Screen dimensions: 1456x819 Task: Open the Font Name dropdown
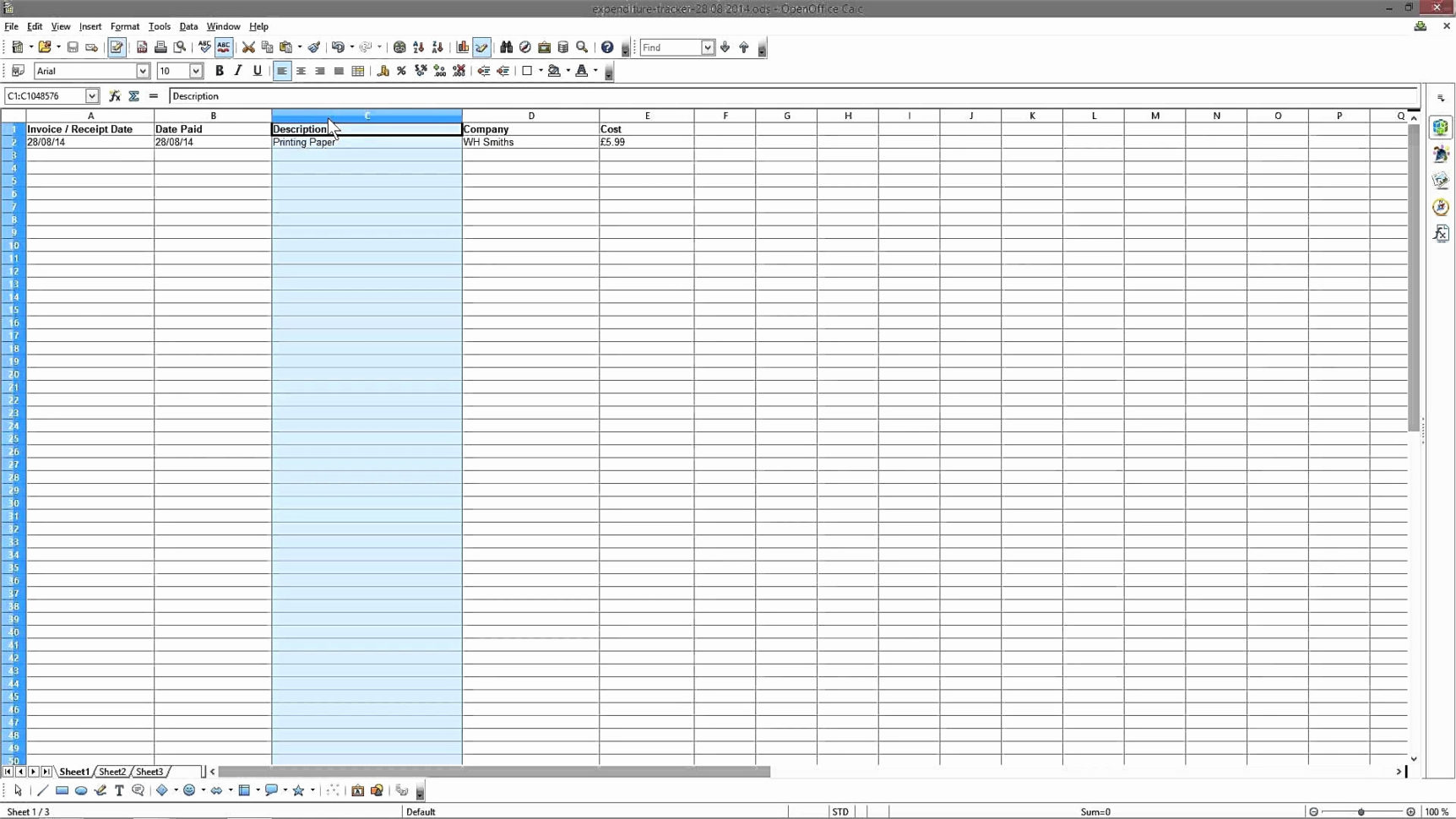(143, 71)
